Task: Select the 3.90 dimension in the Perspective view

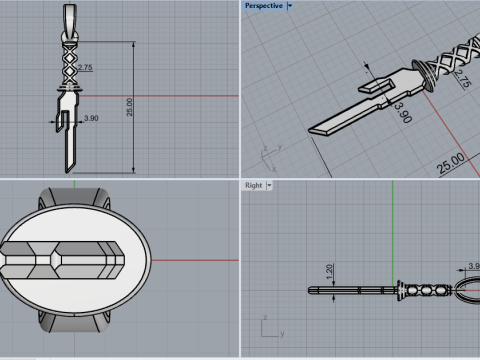Action: 403,112
